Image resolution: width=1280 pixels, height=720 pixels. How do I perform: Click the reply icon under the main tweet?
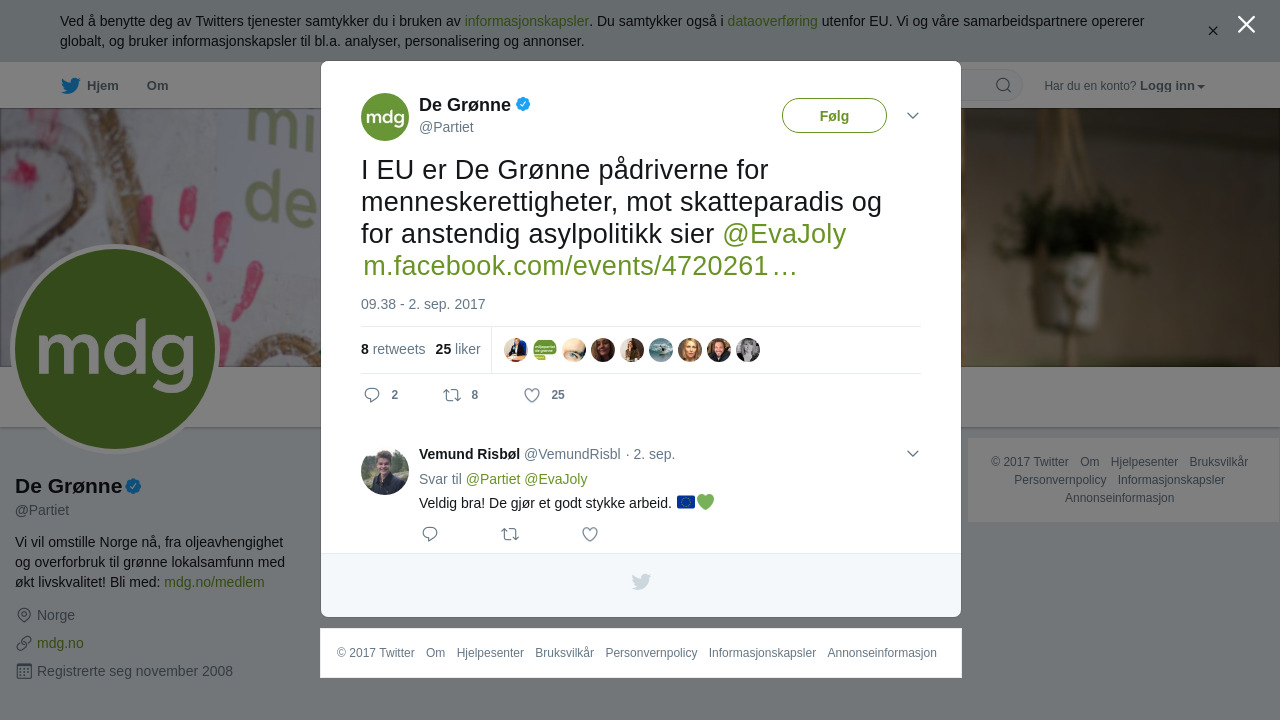tap(372, 395)
